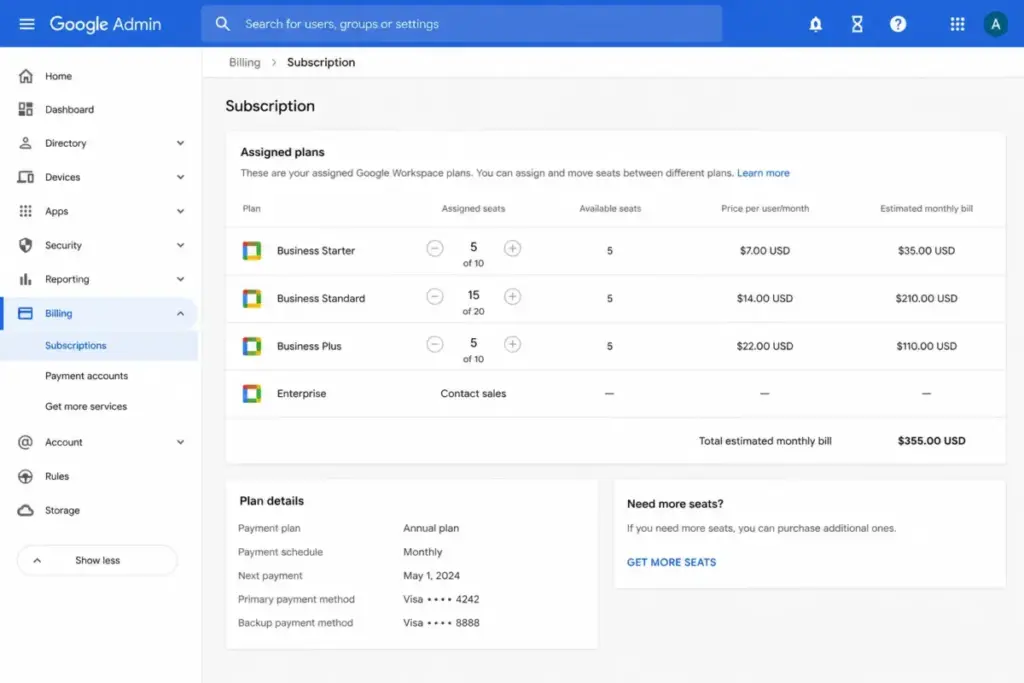Viewport: 1024px width, 683px height.
Task: Click the Annual plan value
Action: (x=430, y=528)
